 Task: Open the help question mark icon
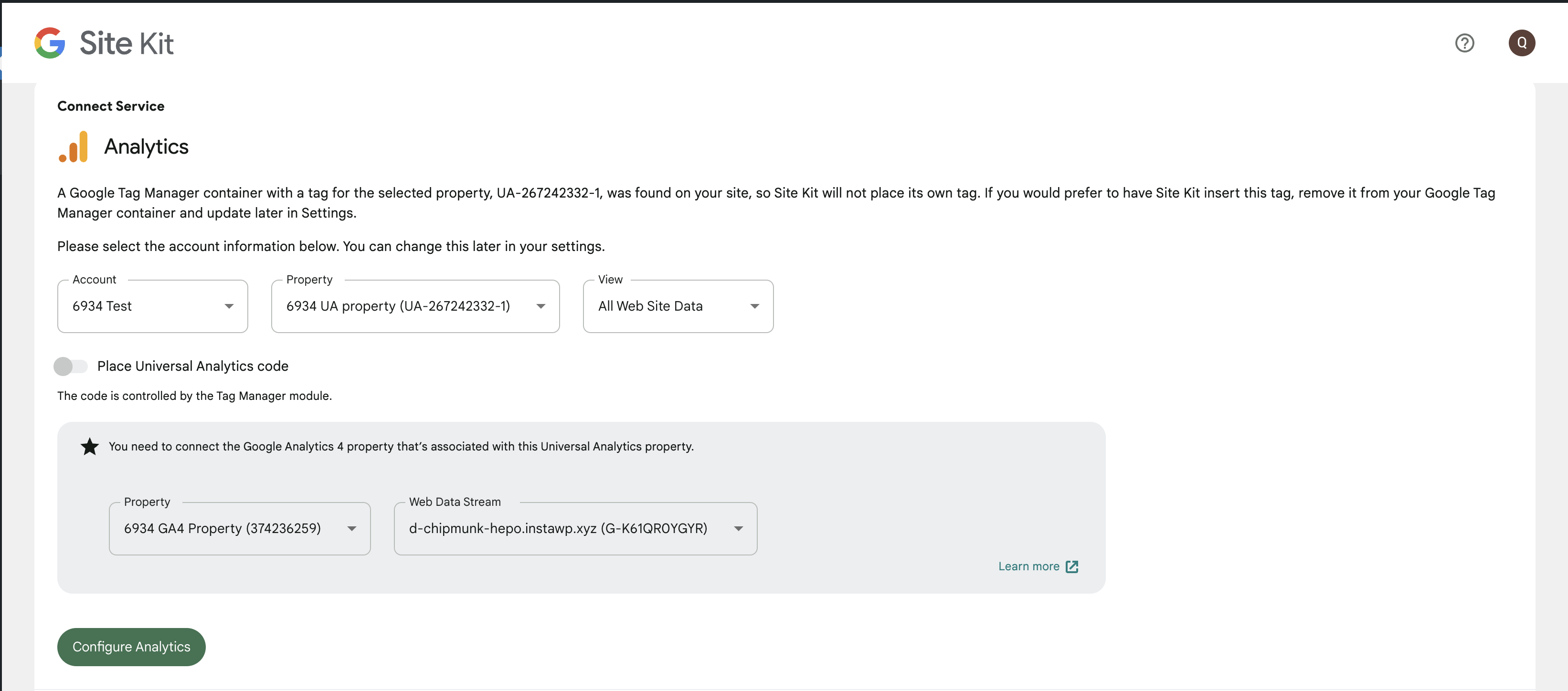(x=1464, y=42)
